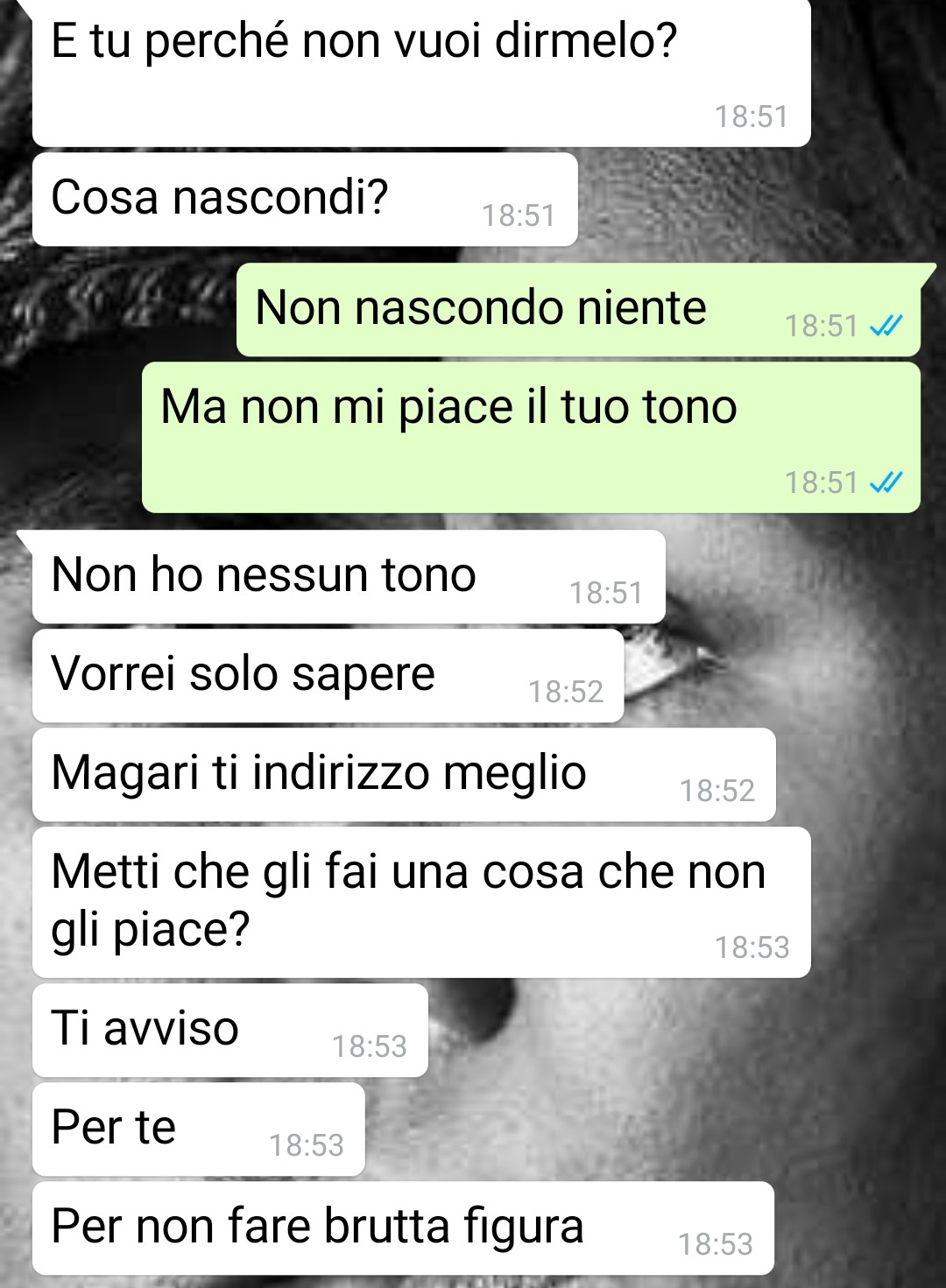This screenshot has width=946, height=1288.
Task: Tap the 18:52 timestamp on "Magari ti indirizzo meglio"
Action: point(717,792)
